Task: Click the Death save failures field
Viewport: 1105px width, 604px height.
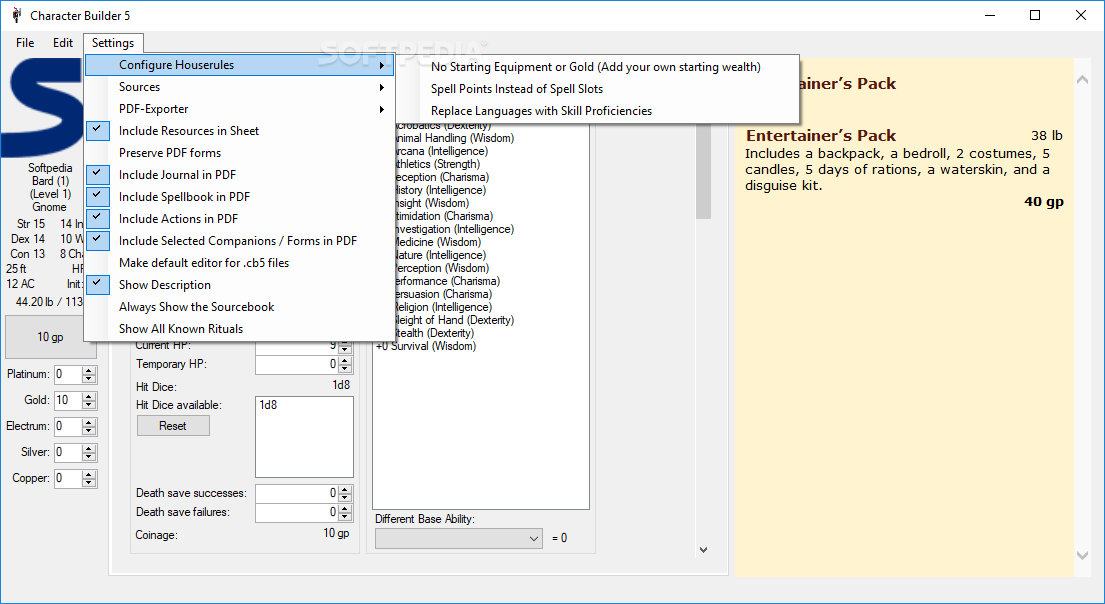Action: point(297,512)
